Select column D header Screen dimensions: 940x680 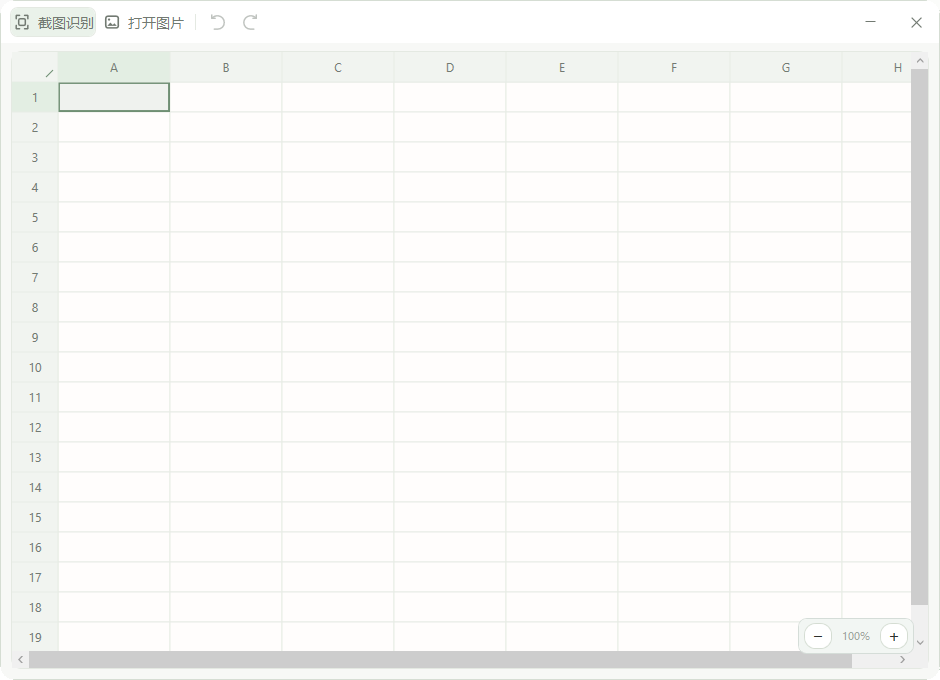click(x=450, y=67)
